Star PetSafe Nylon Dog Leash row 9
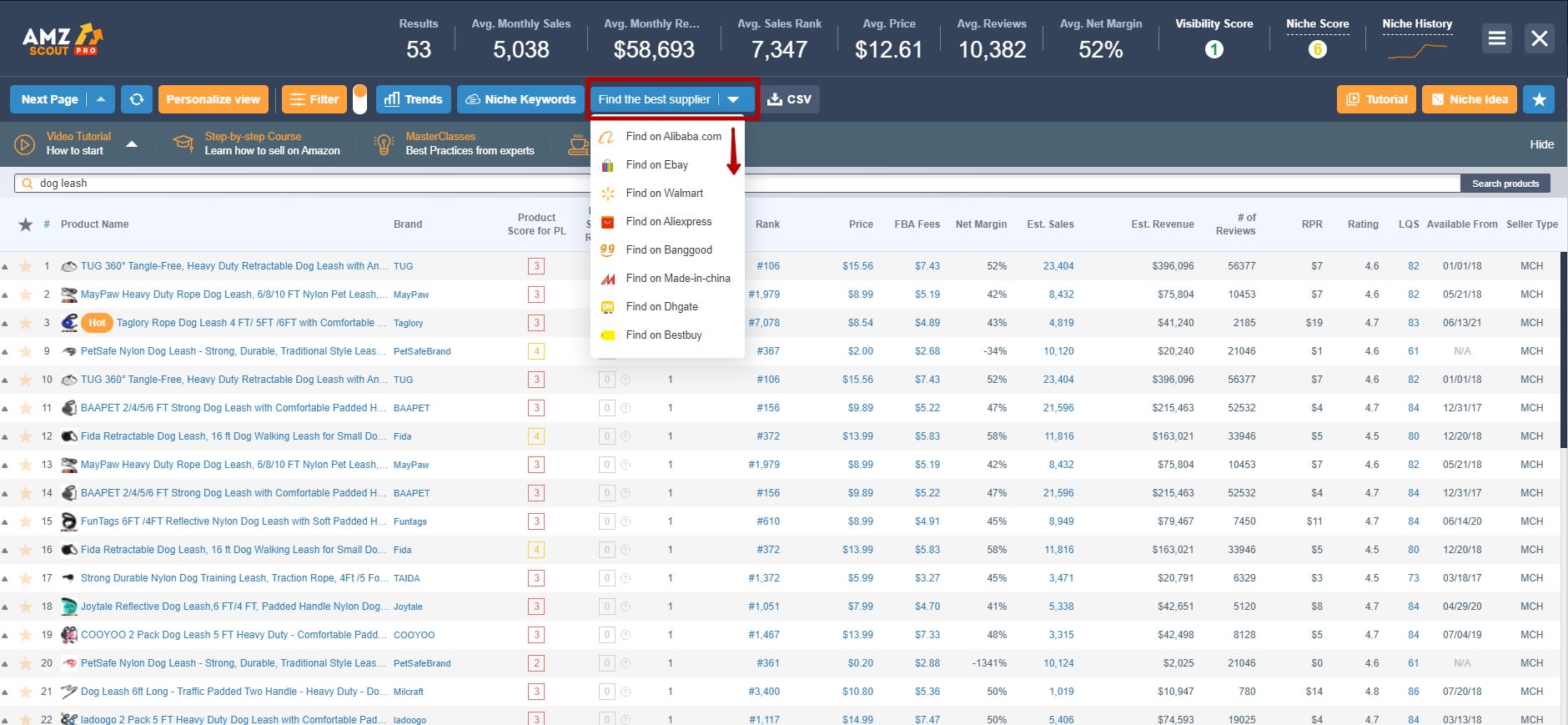 26,351
